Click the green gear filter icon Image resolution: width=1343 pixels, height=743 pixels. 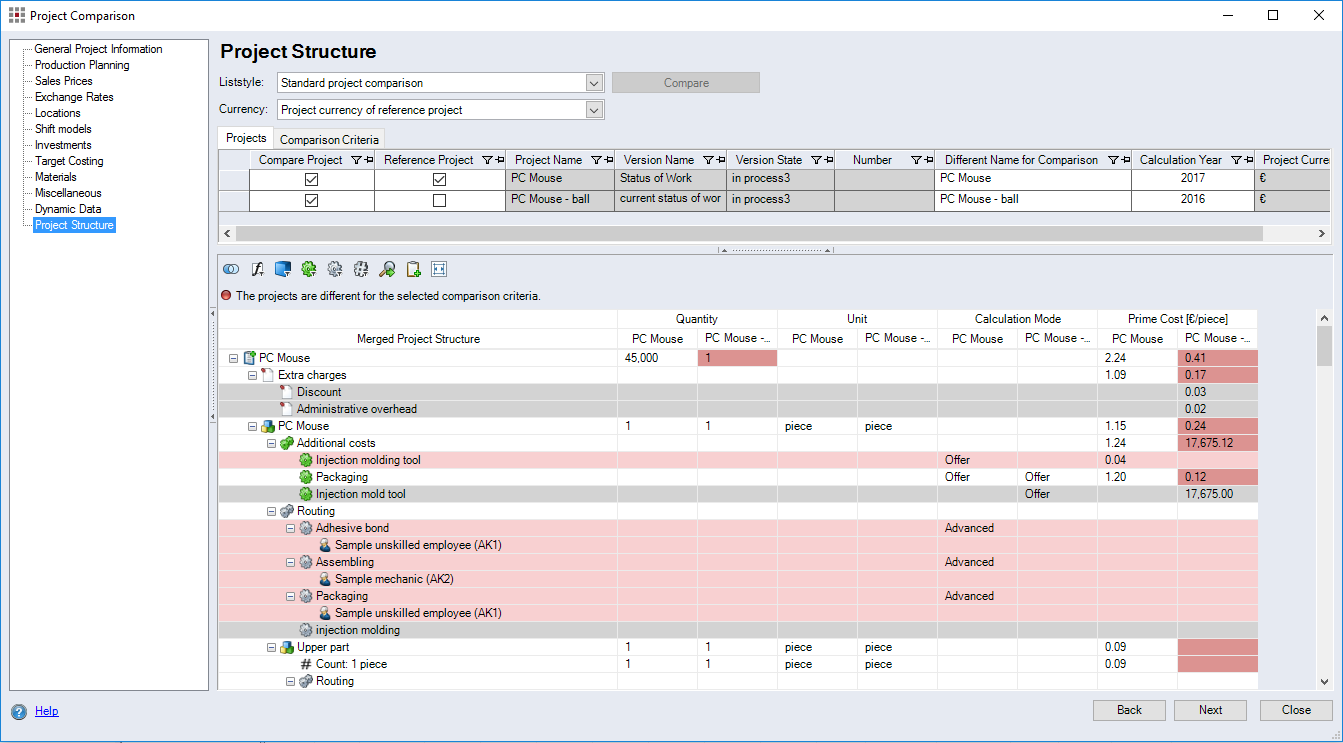[x=309, y=269]
